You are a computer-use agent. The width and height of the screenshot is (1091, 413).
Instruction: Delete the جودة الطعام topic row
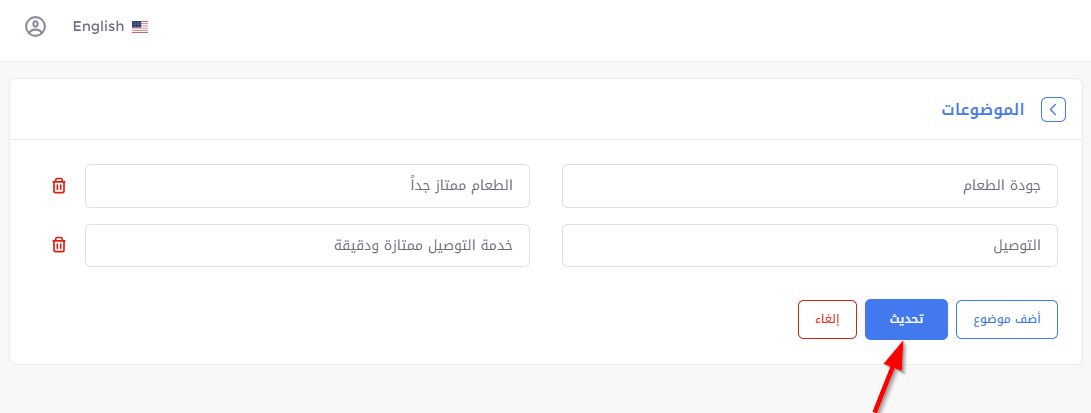click(x=59, y=186)
